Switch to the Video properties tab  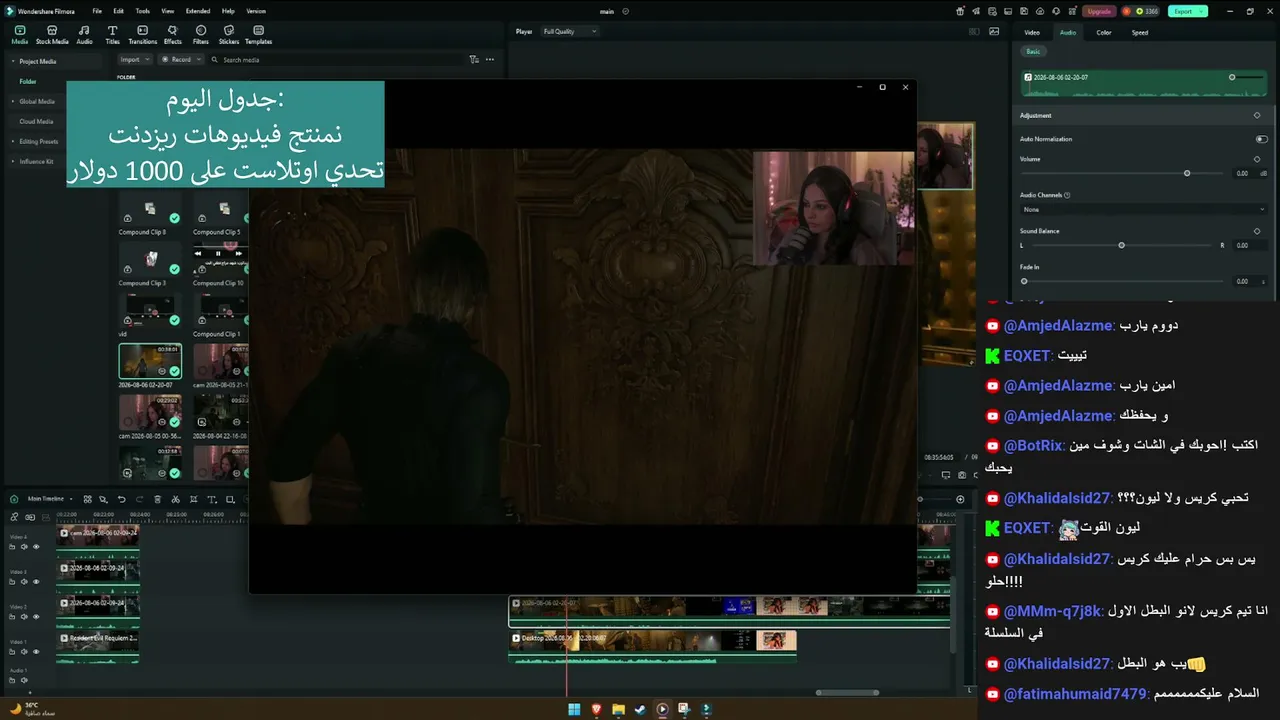click(1032, 32)
